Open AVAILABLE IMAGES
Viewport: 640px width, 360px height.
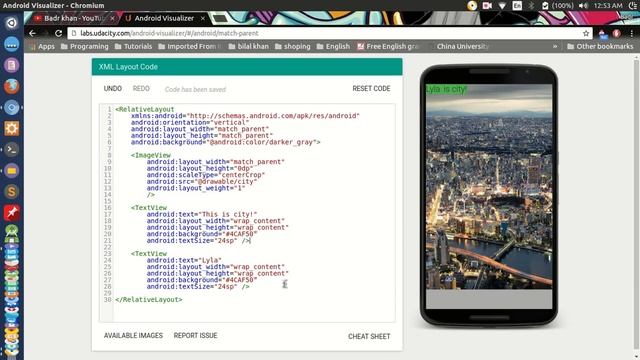click(x=133, y=336)
